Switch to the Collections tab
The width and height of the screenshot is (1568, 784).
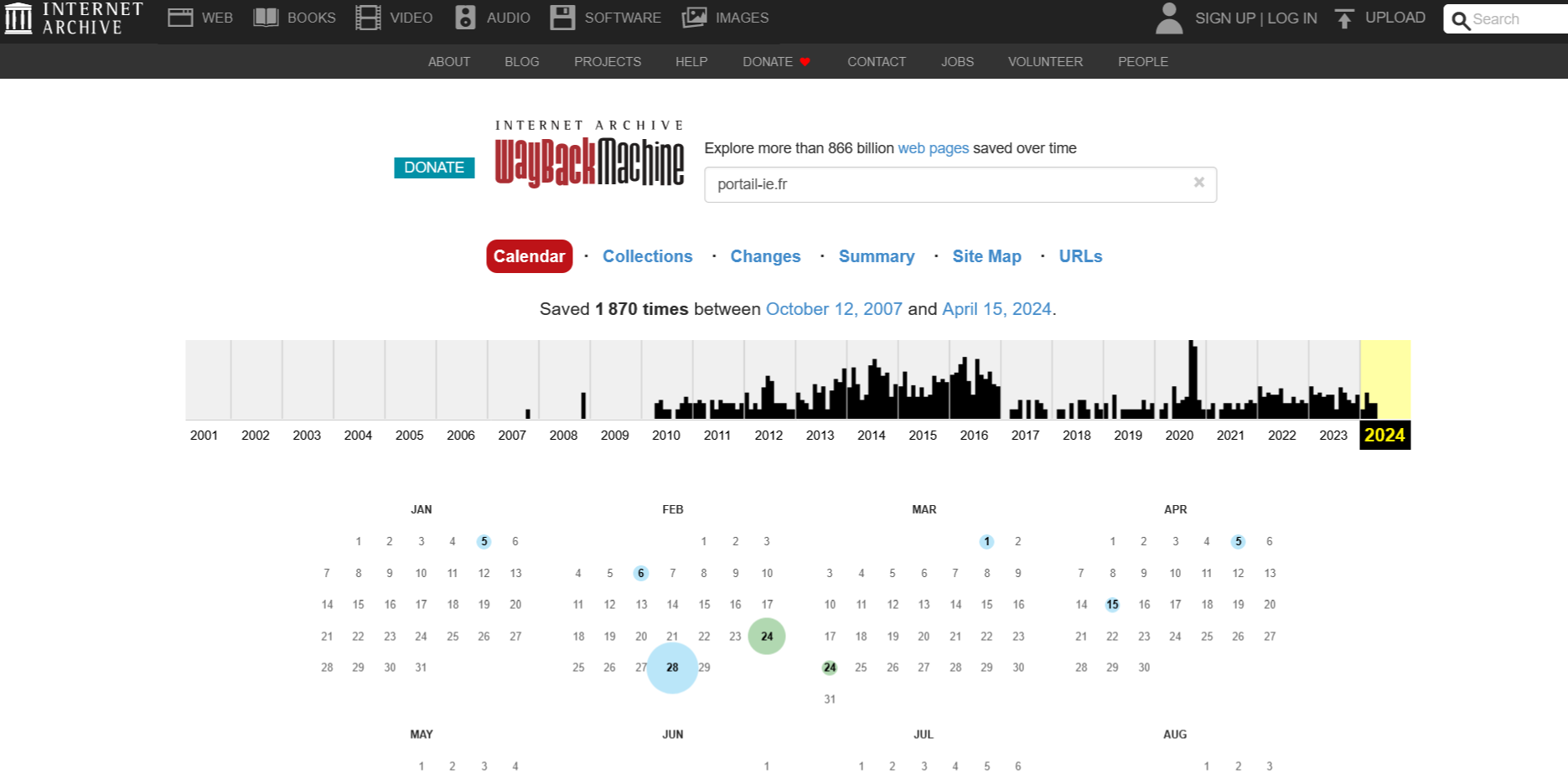coord(648,256)
